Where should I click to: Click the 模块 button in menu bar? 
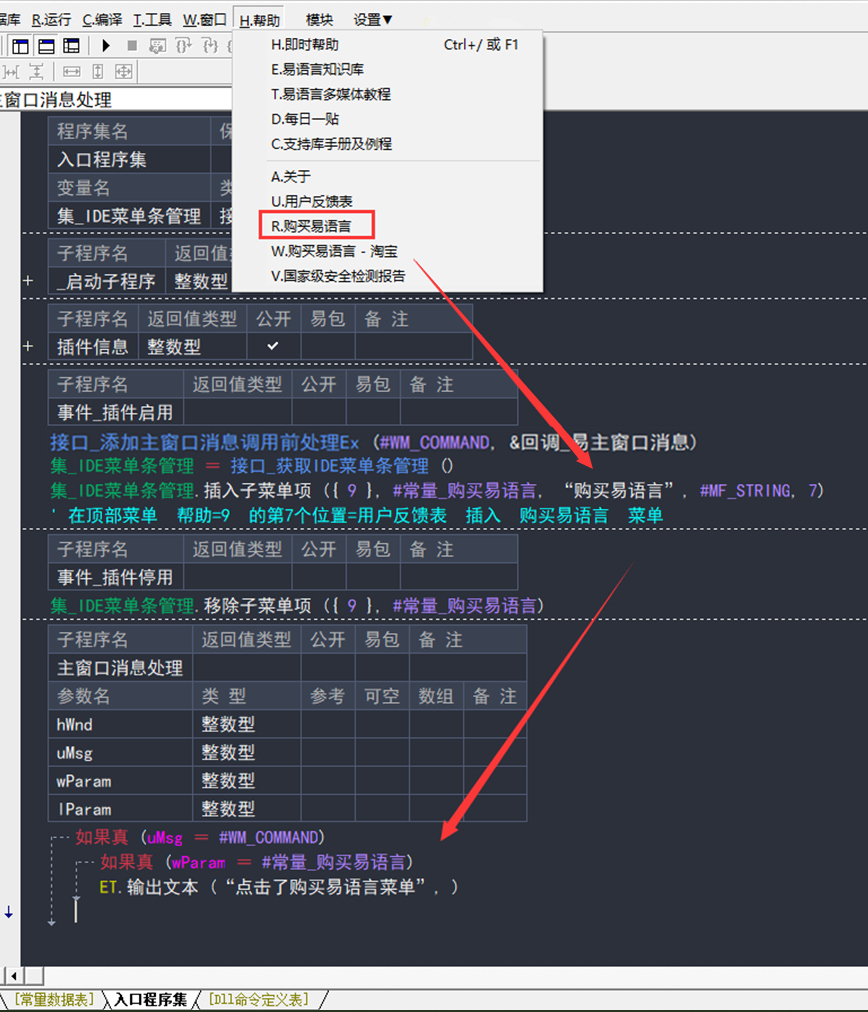(x=320, y=19)
